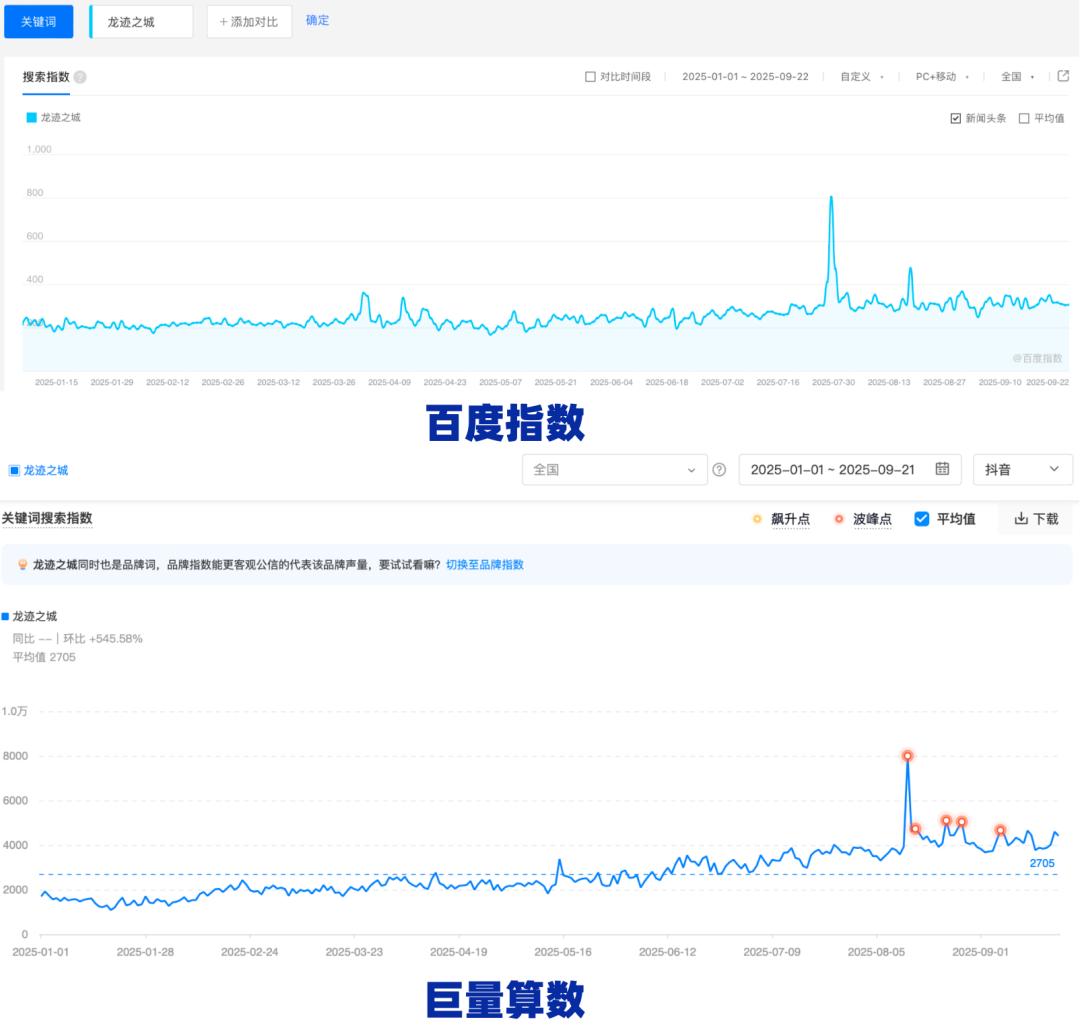The height and width of the screenshot is (1030, 1080).
Task: Toggle the blue 平均值 checkbox in 巨量算数
Action: click(x=922, y=519)
